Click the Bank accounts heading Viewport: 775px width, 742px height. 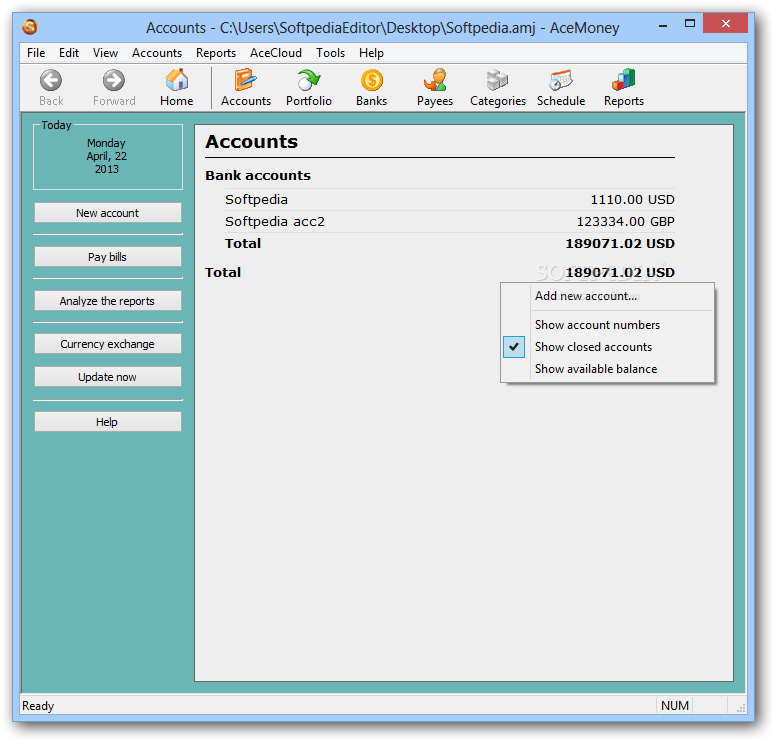tap(258, 175)
